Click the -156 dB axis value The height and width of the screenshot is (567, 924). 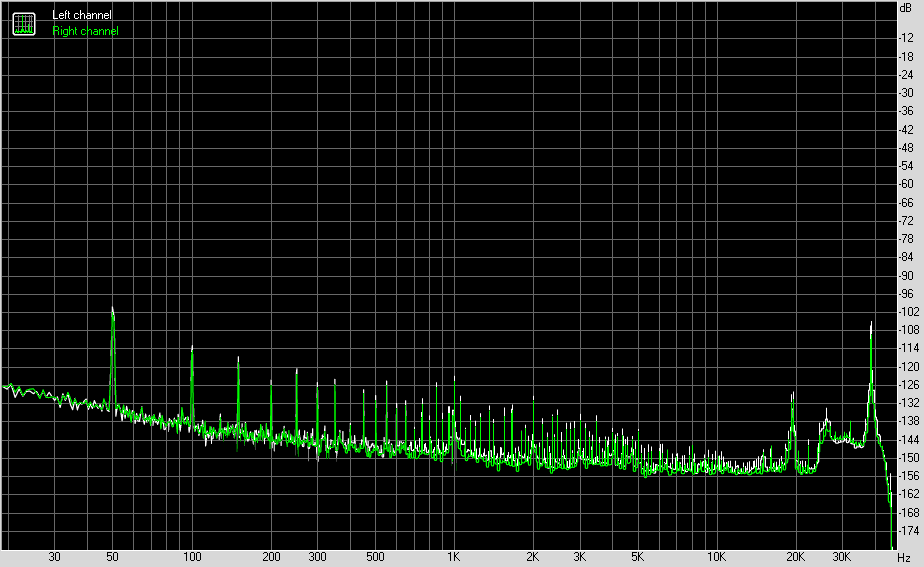(908, 476)
